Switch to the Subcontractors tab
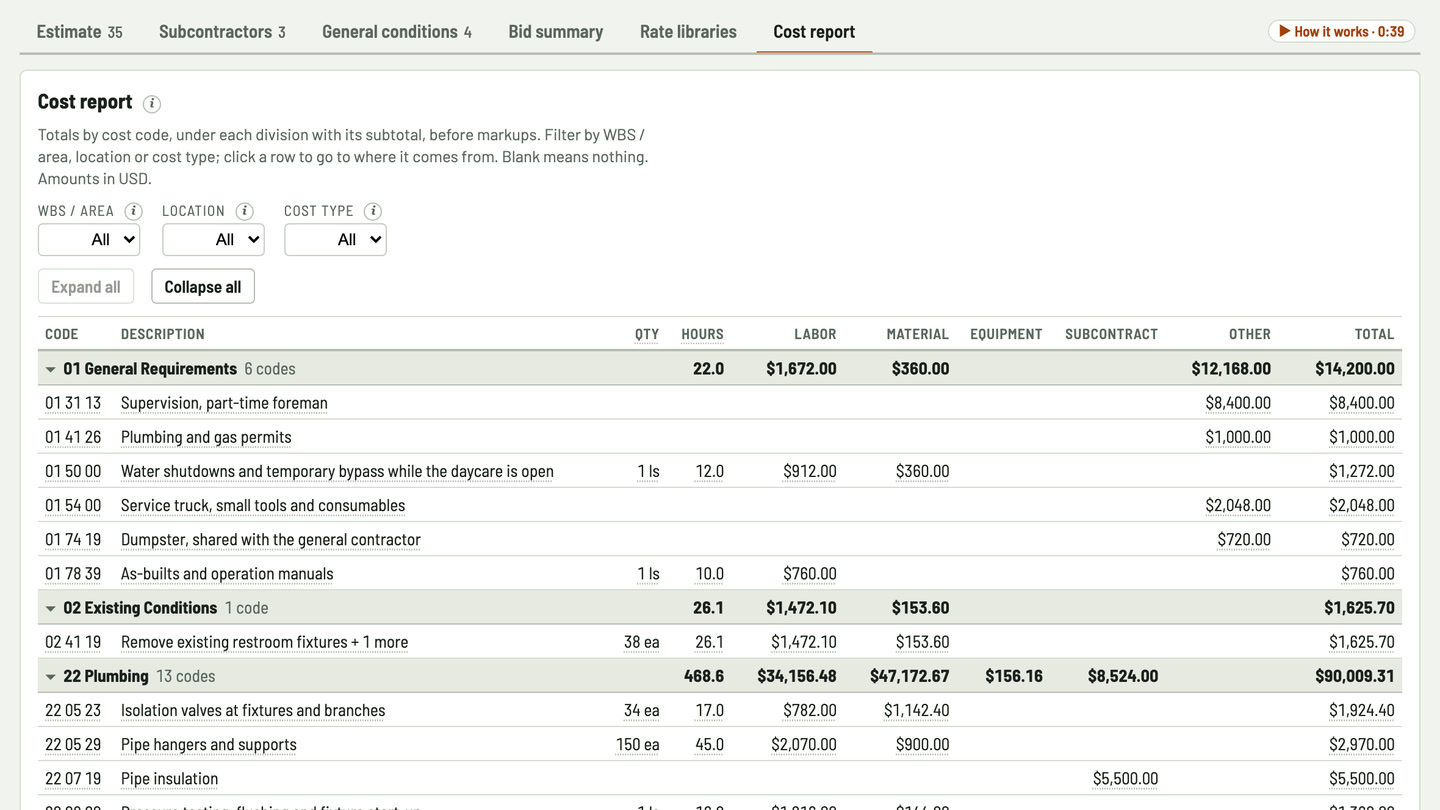1440x810 pixels. pyautogui.click(x=222, y=32)
